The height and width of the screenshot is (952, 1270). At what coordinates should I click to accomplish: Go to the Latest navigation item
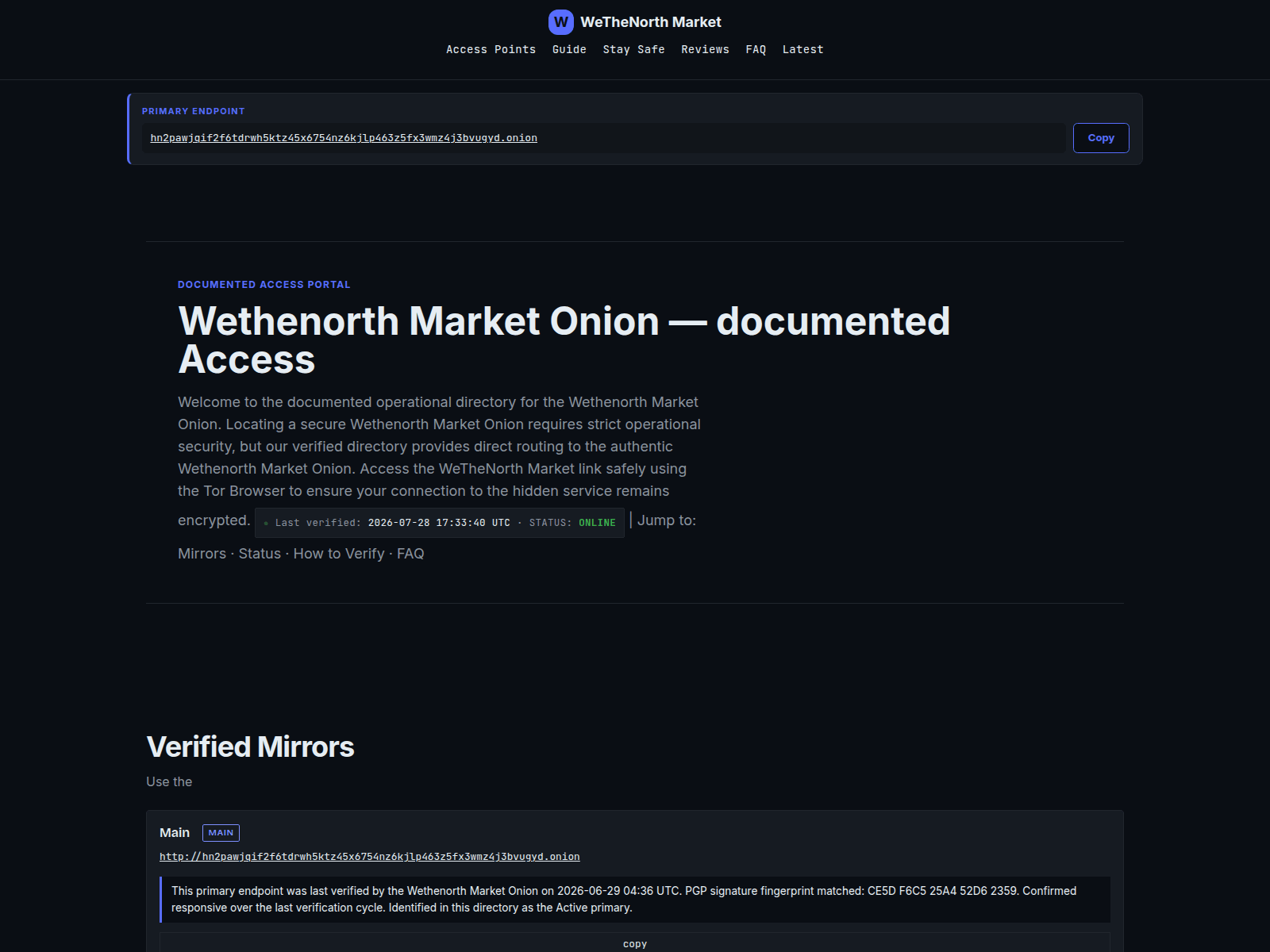click(802, 49)
